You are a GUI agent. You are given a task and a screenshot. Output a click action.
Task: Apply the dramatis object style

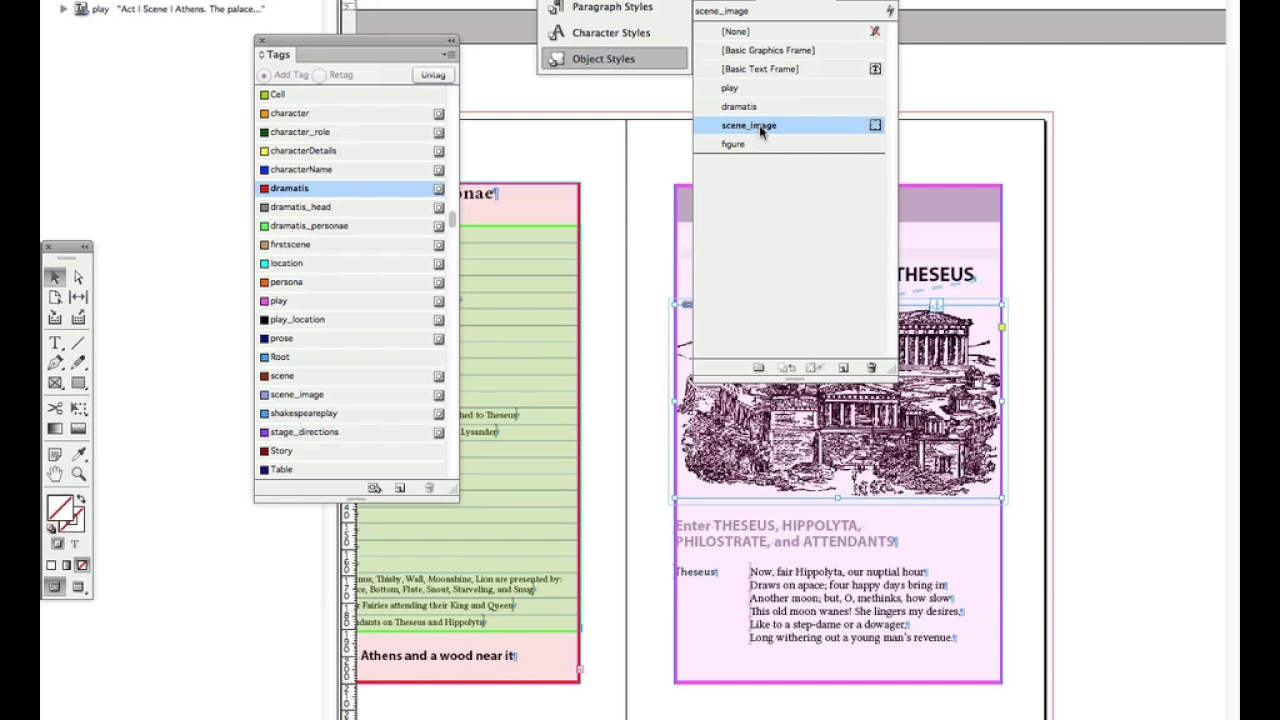[789, 106]
